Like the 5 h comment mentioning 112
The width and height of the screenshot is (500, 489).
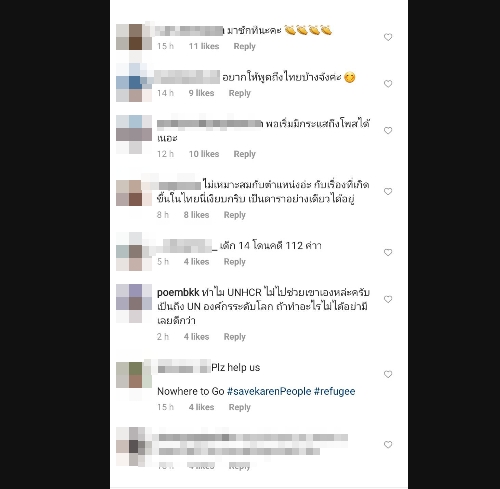(388, 252)
